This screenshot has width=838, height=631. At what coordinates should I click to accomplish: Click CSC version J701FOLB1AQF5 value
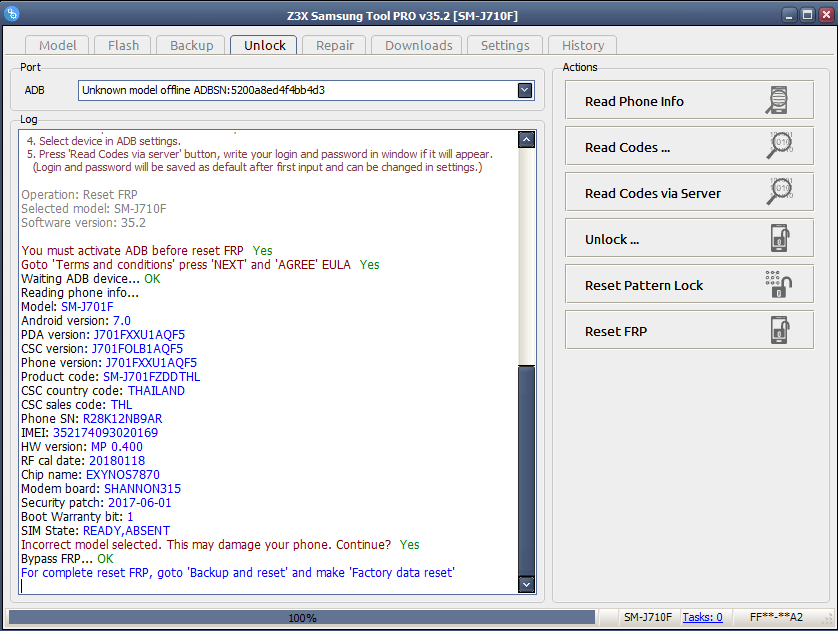(137, 349)
